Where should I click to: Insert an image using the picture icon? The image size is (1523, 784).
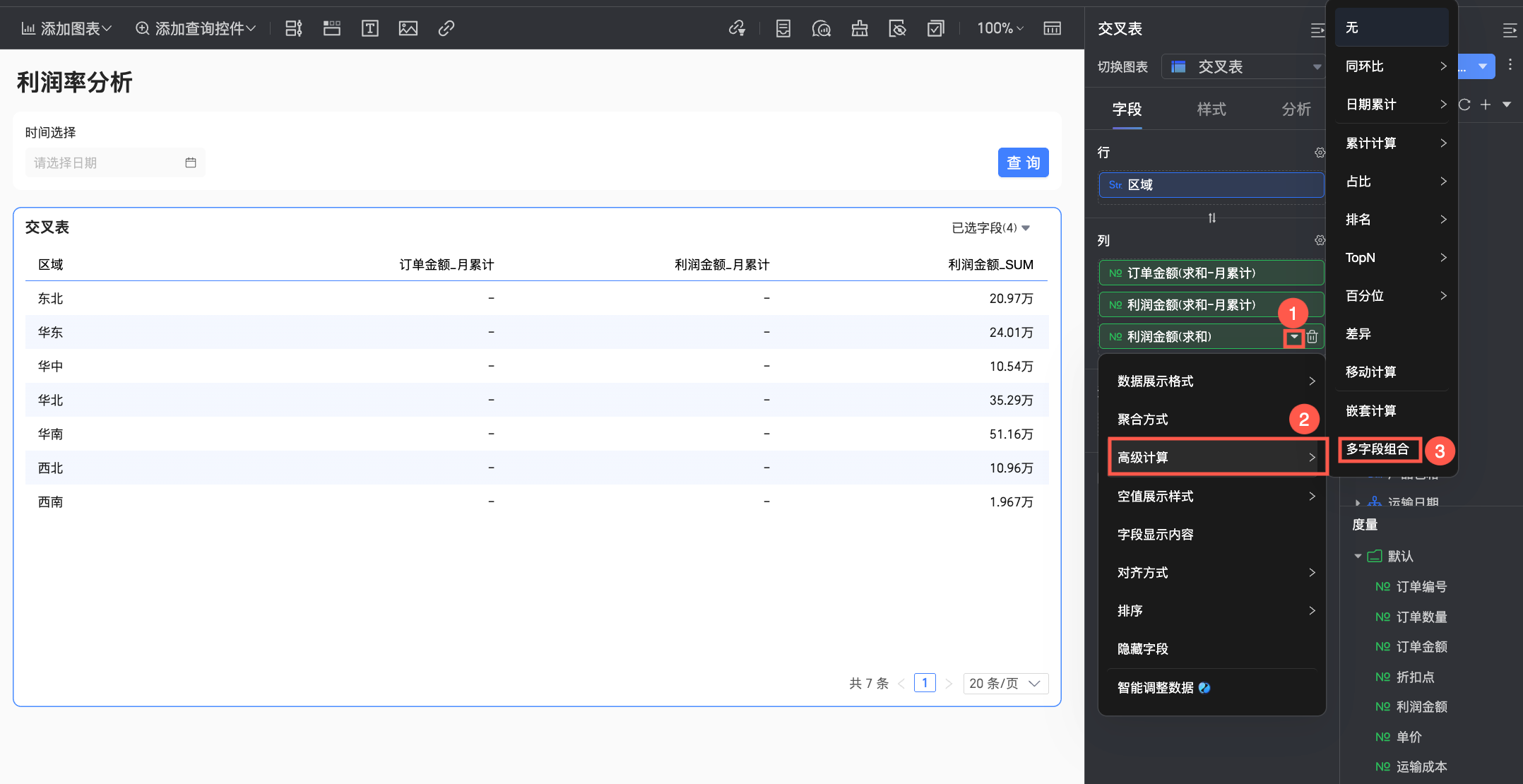pos(408,28)
